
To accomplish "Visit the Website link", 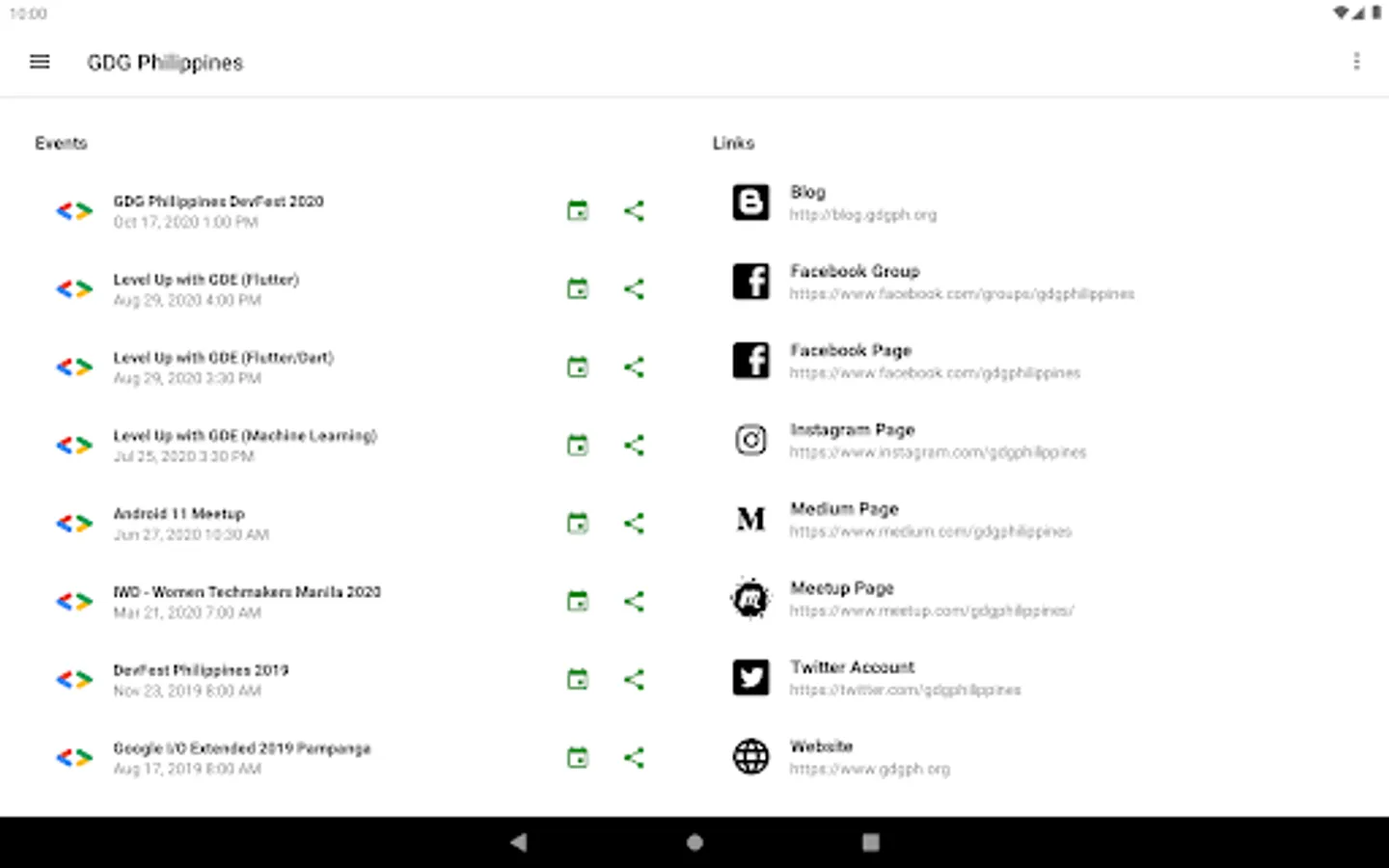I will click(869, 769).
